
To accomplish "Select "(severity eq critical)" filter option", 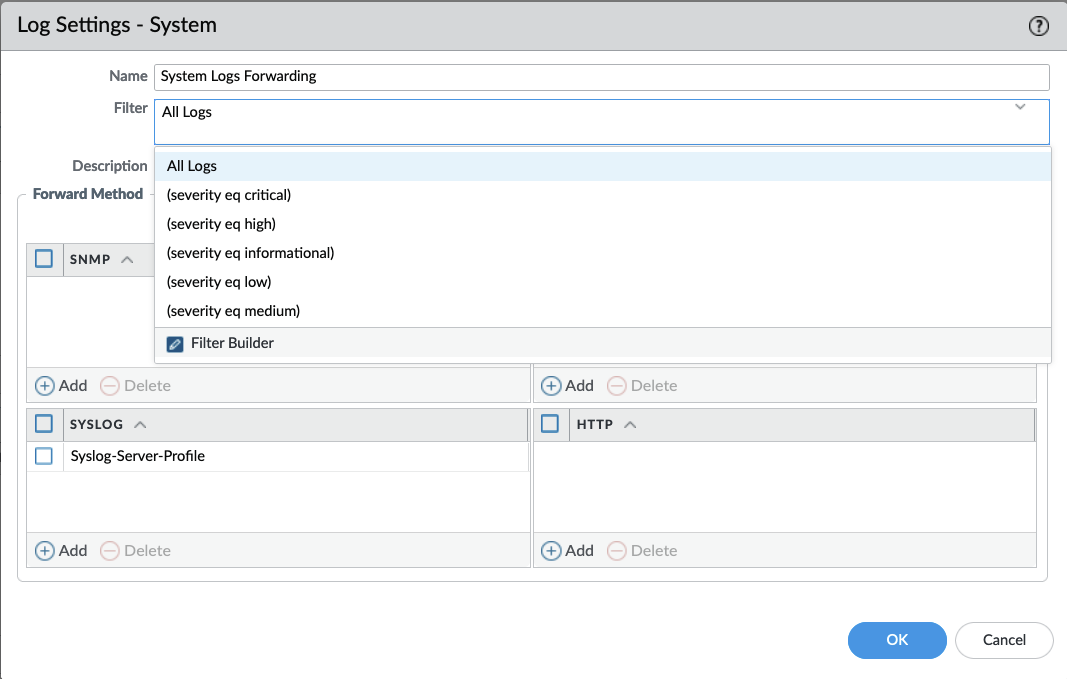I will click(x=229, y=195).
